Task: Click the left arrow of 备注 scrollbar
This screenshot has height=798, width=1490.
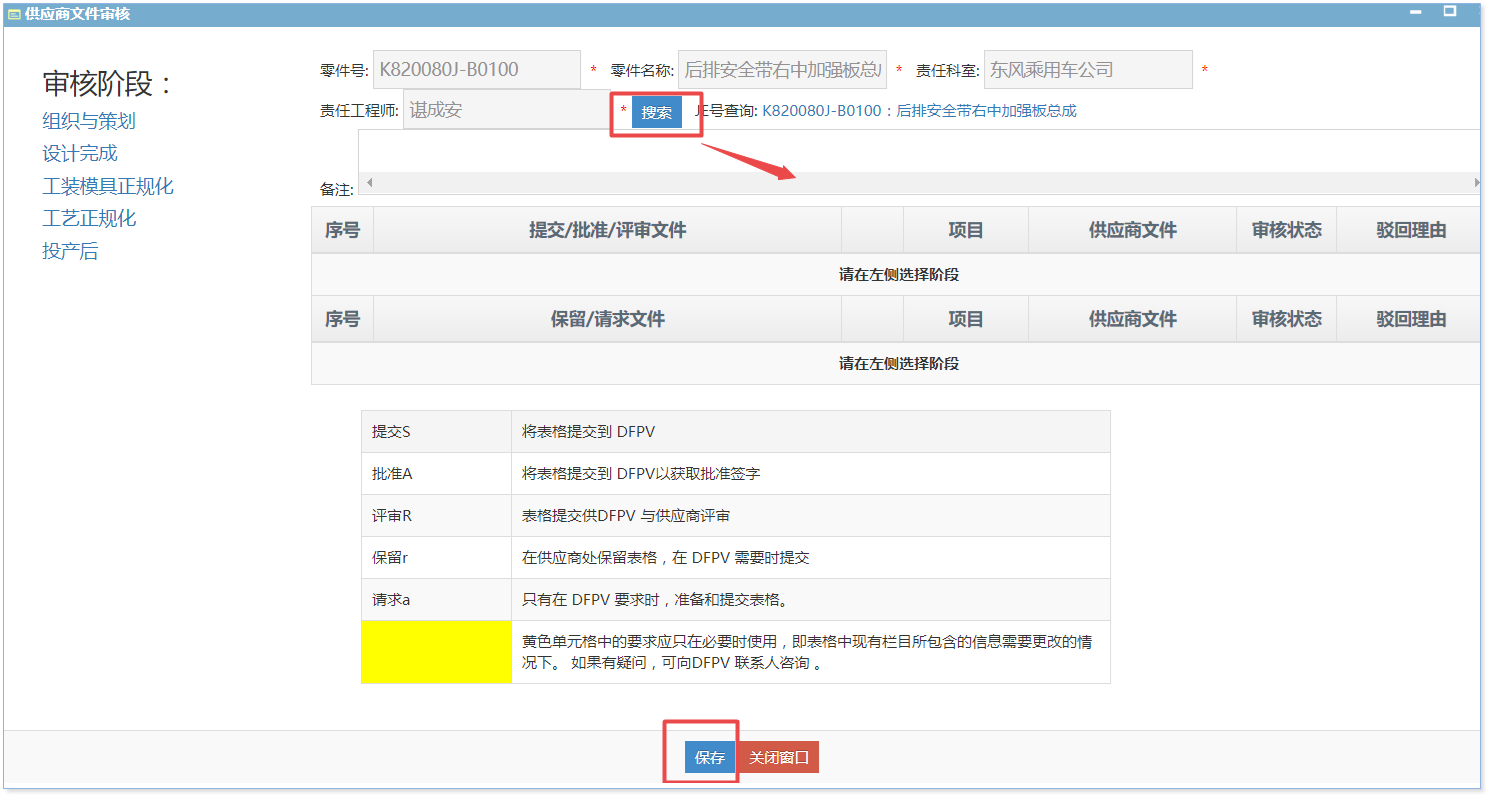Action: click(369, 183)
